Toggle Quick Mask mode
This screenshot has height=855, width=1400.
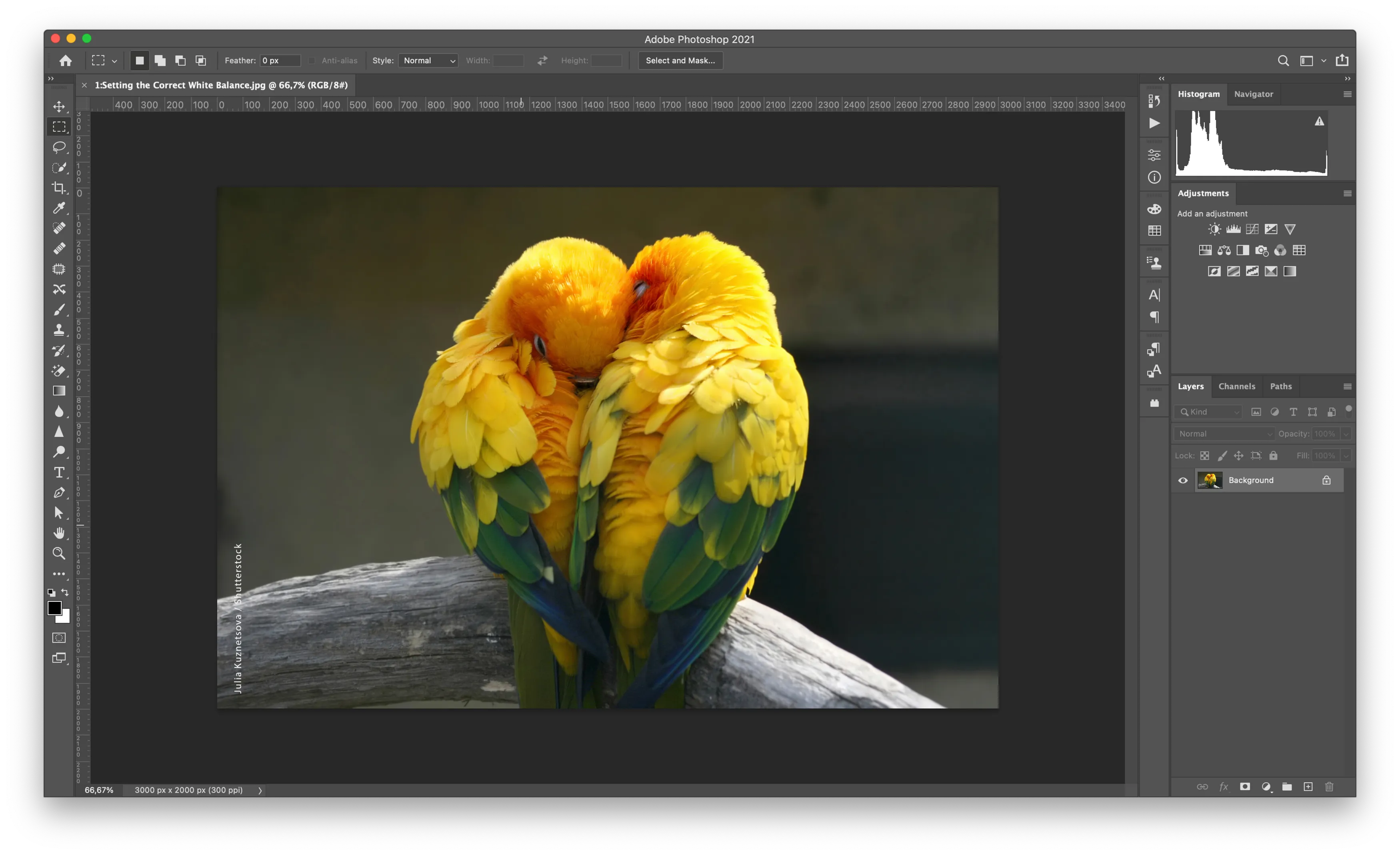[59, 638]
